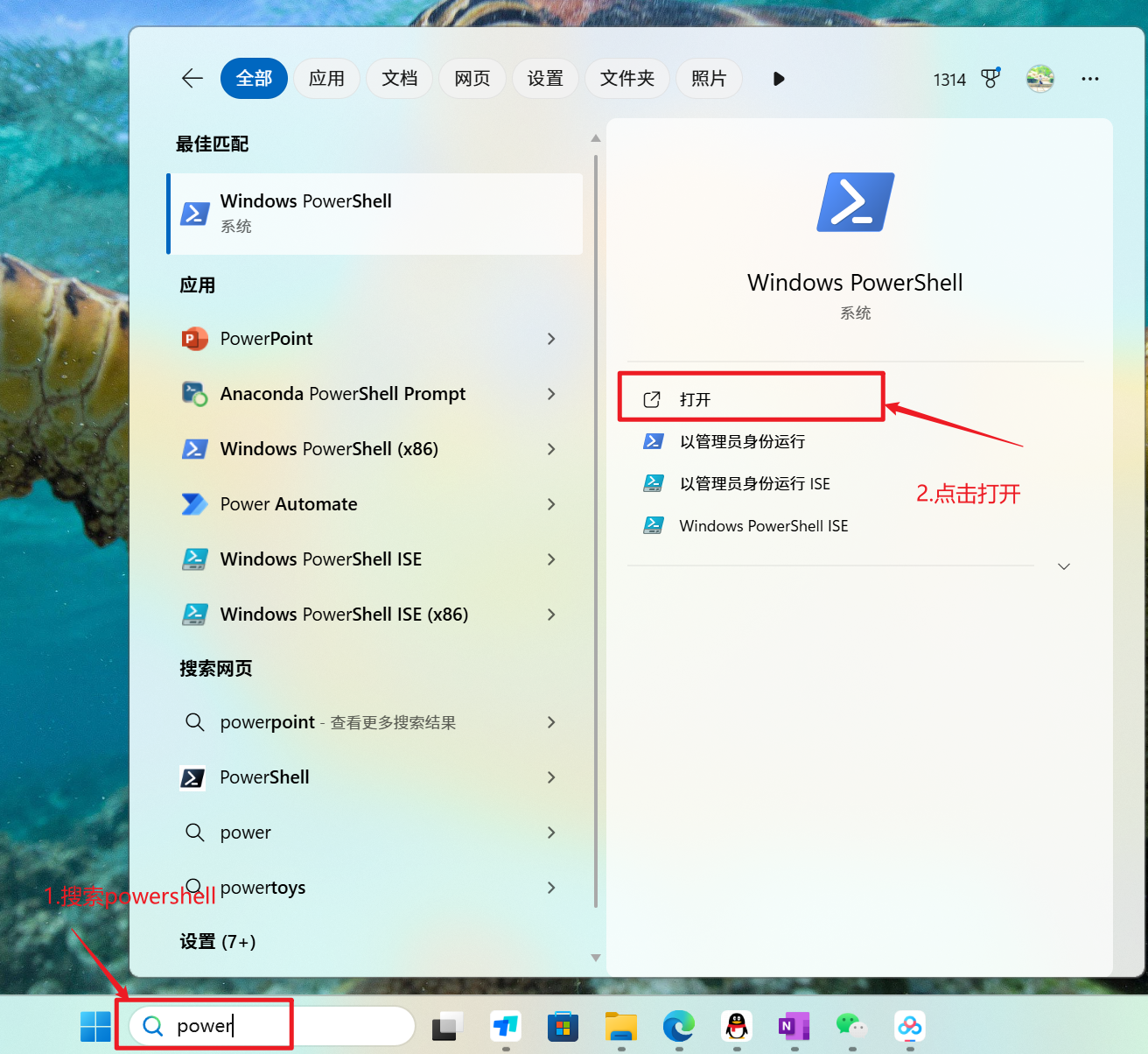
Task: Open Task View on the taskbar
Action: [x=448, y=1026]
